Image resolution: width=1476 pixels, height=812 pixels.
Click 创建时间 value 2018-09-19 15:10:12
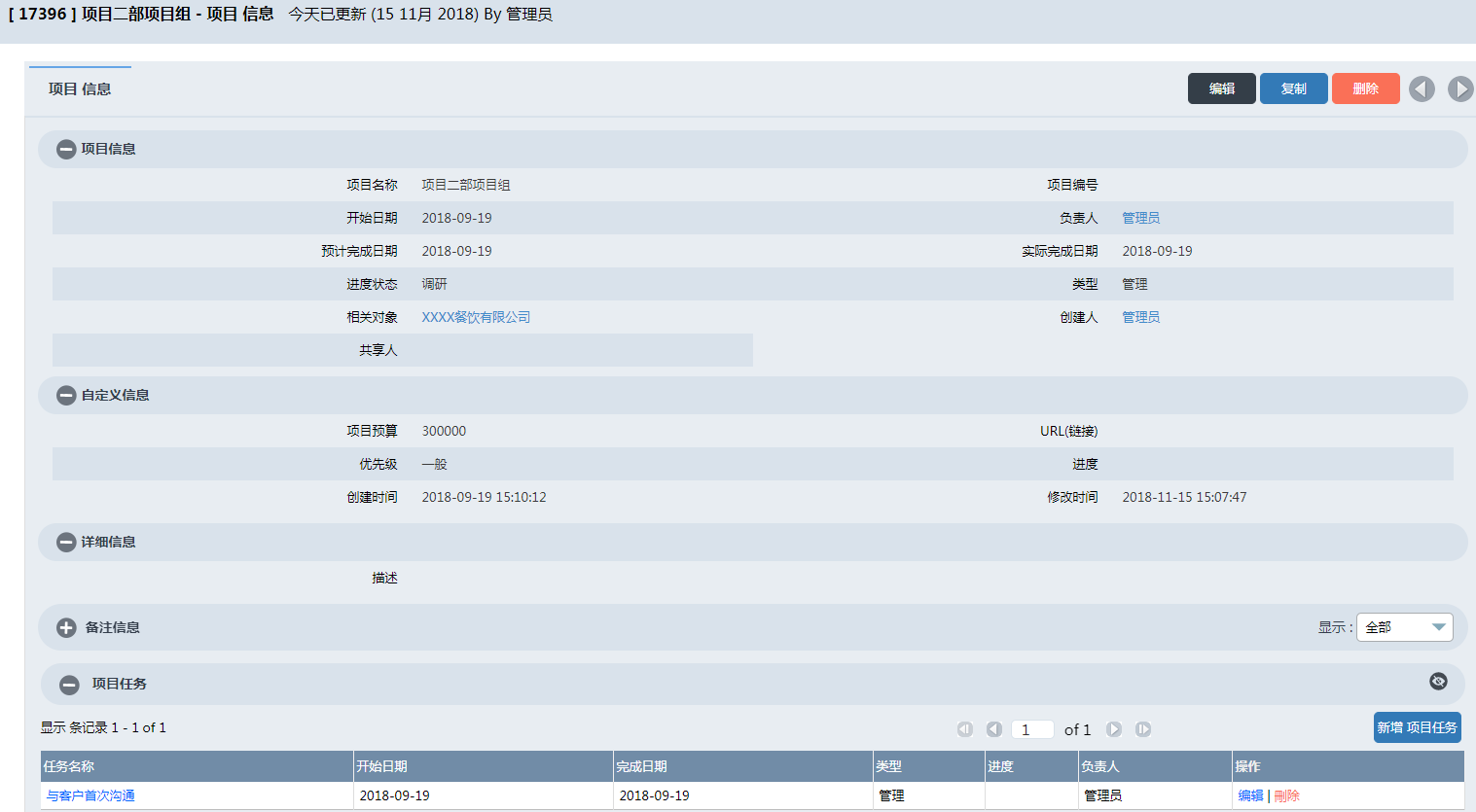point(484,497)
